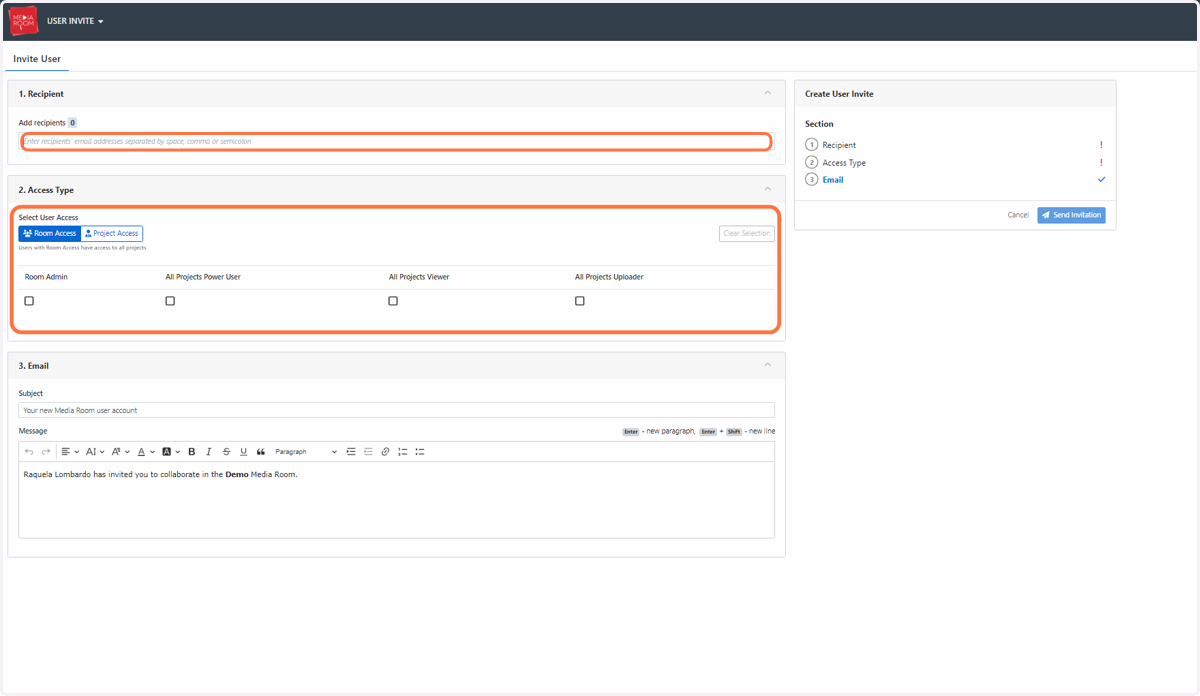The image size is (1200, 696).
Task: Click the 'All Projects Viewer' column header
Action: [419, 277]
